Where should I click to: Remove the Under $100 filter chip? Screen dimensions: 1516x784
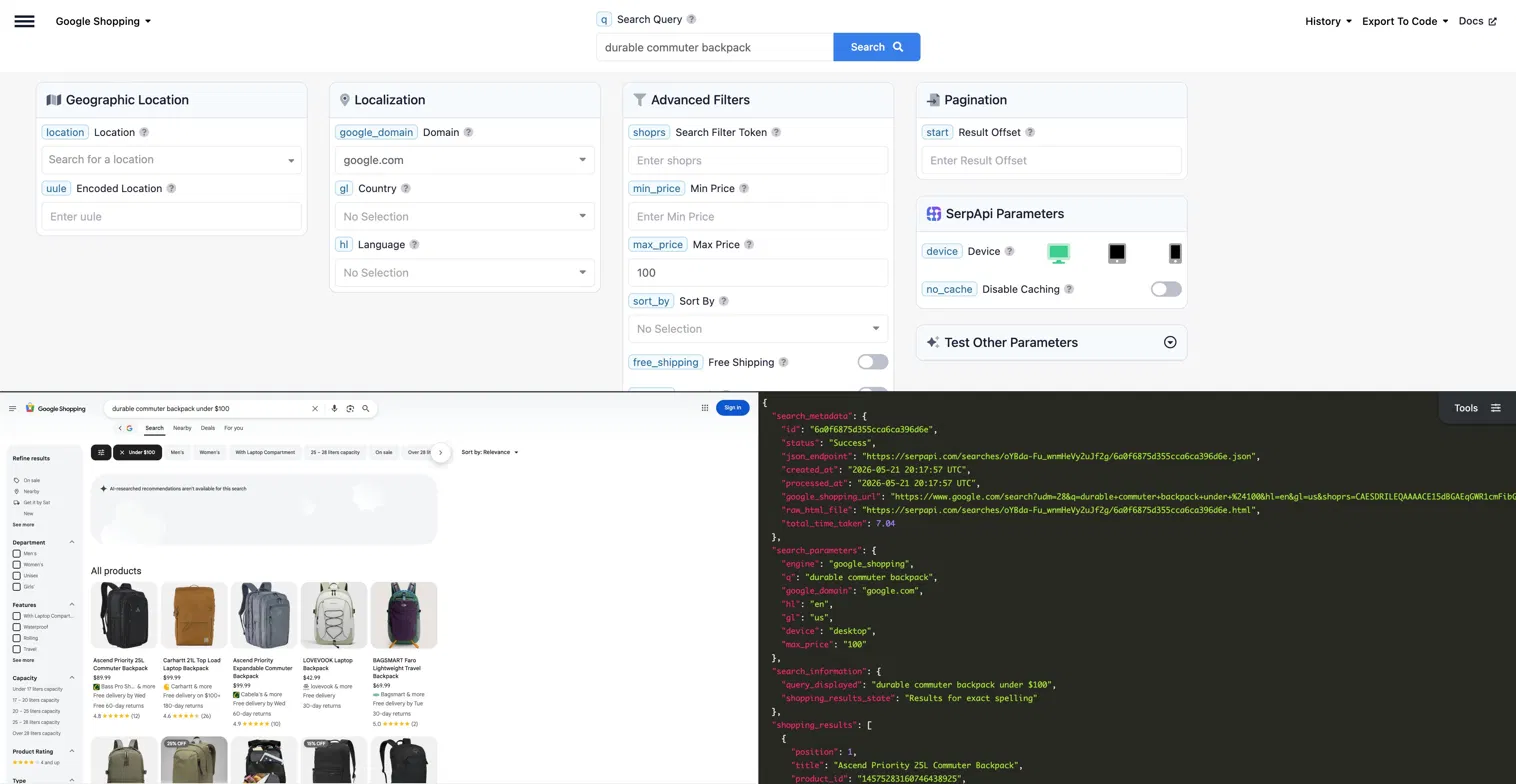point(122,452)
